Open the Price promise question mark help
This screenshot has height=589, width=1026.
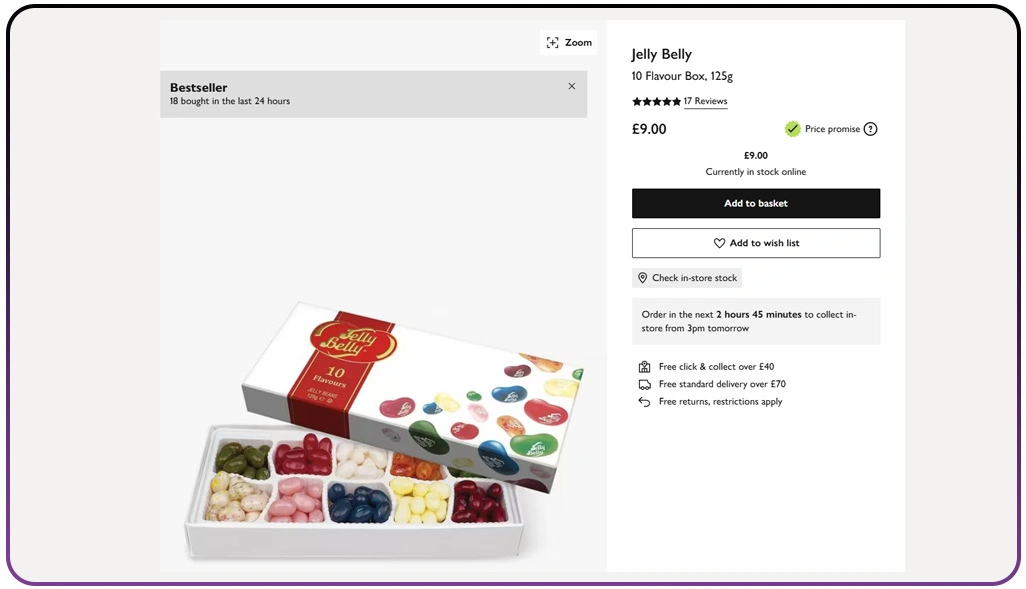click(870, 129)
